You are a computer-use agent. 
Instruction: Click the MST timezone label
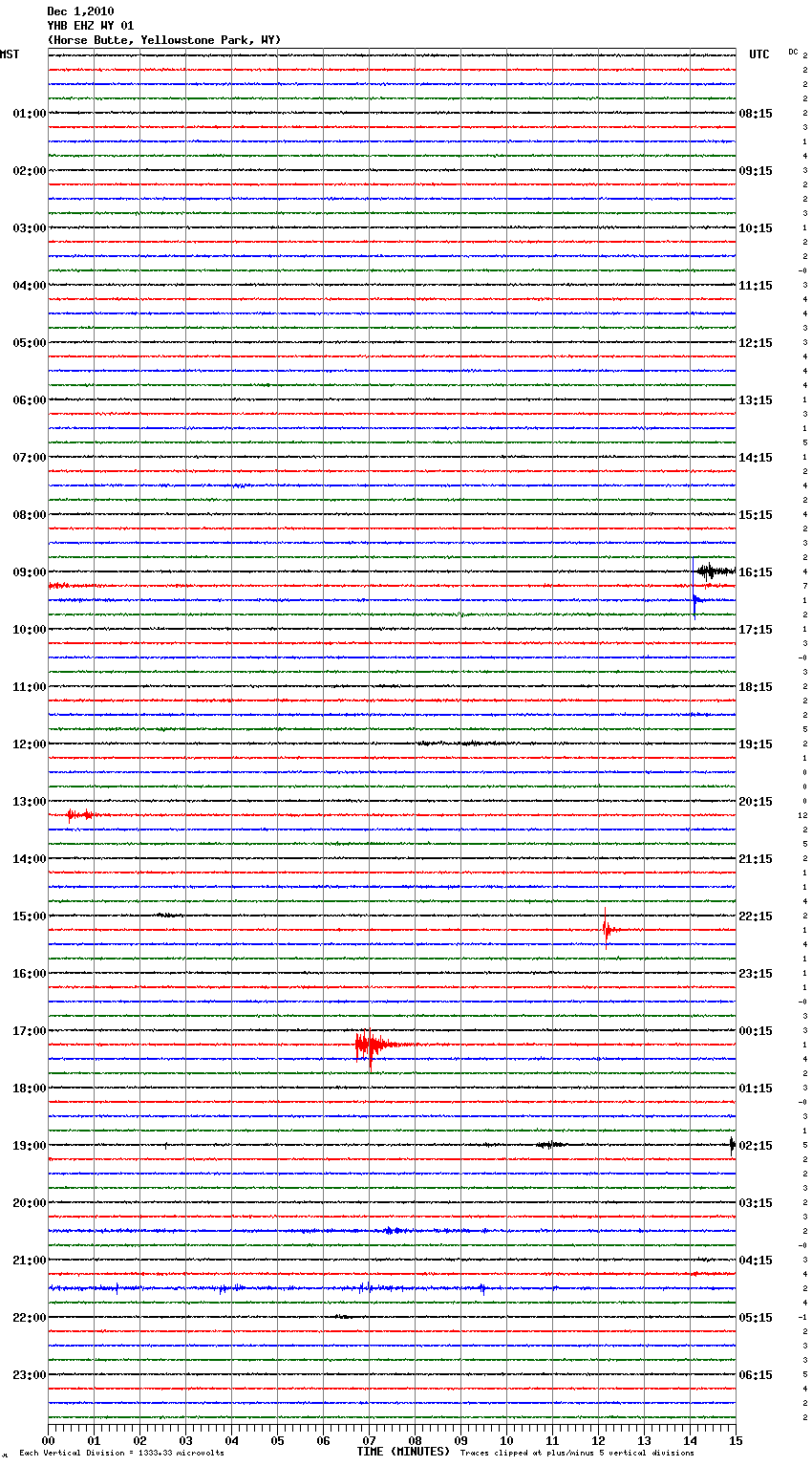tap(10, 54)
